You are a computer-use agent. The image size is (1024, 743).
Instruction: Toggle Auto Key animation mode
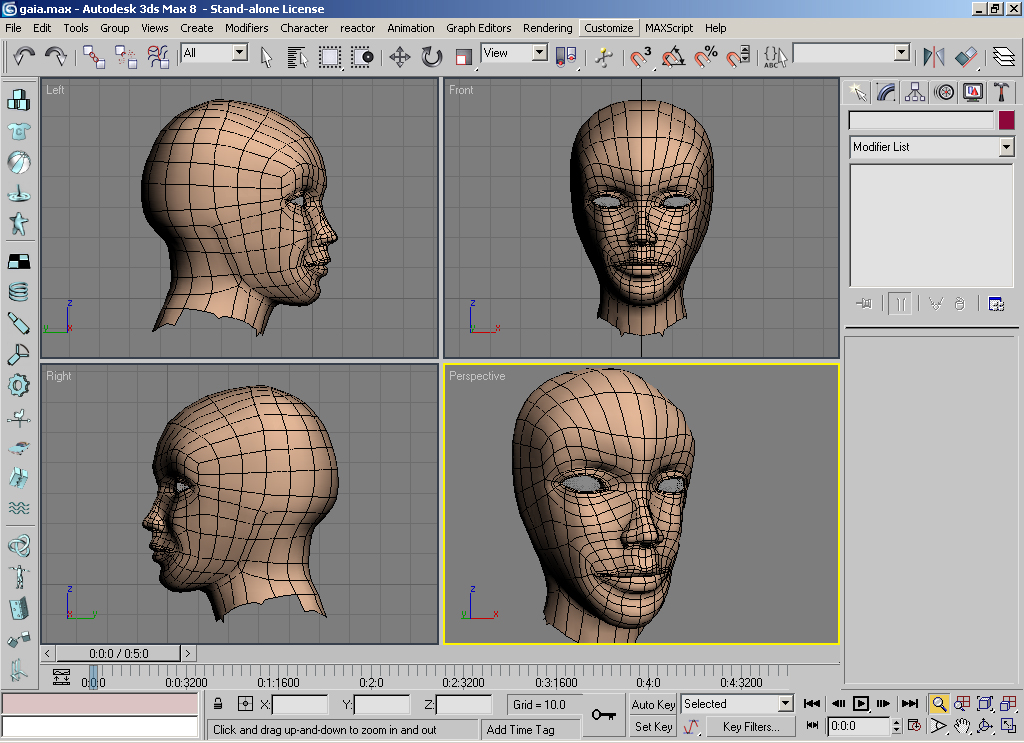653,704
